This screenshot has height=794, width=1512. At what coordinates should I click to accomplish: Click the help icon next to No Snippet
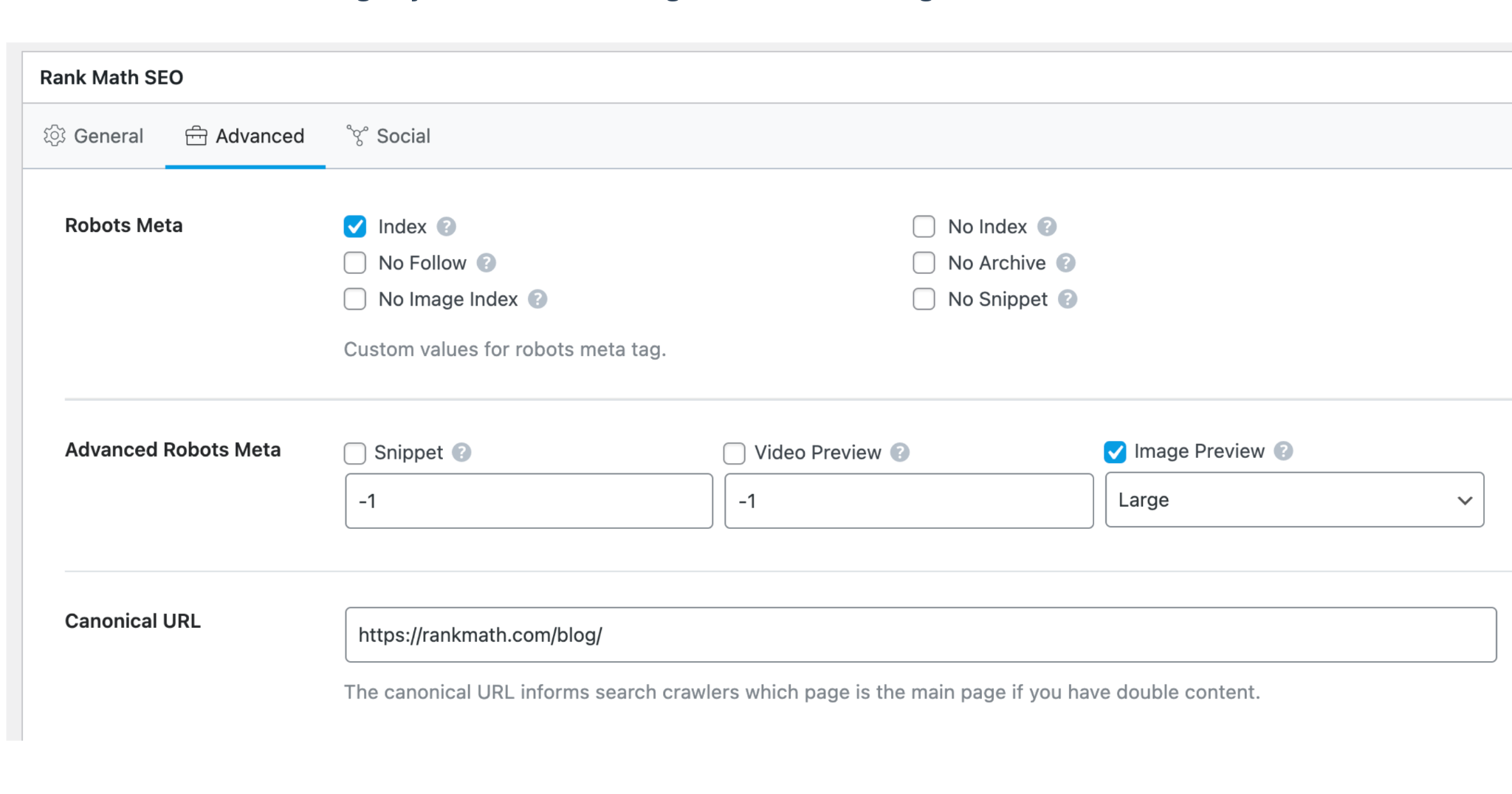pyautogui.click(x=1068, y=299)
